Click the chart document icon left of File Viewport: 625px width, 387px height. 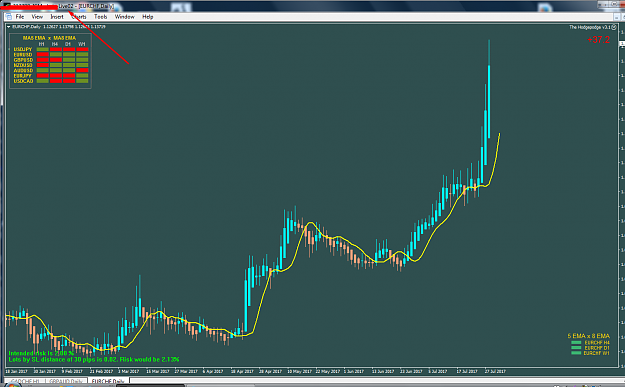tap(9, 17)
